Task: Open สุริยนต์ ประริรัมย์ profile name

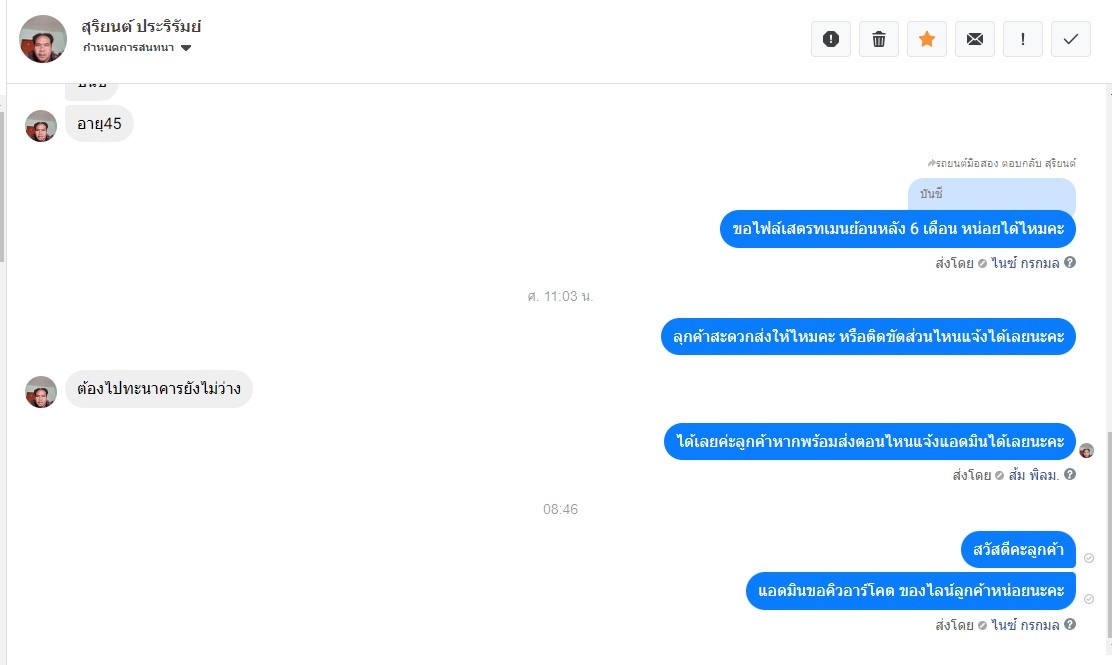Action: click(x=141, y=27)
